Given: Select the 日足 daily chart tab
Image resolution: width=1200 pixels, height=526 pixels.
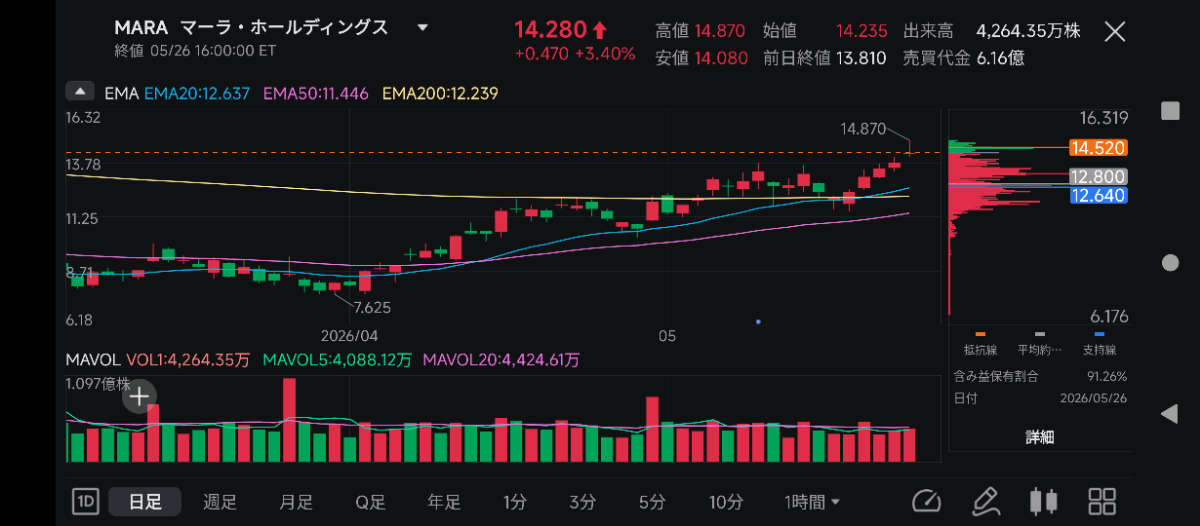Looking at the screenshot, I should (144, 501).
